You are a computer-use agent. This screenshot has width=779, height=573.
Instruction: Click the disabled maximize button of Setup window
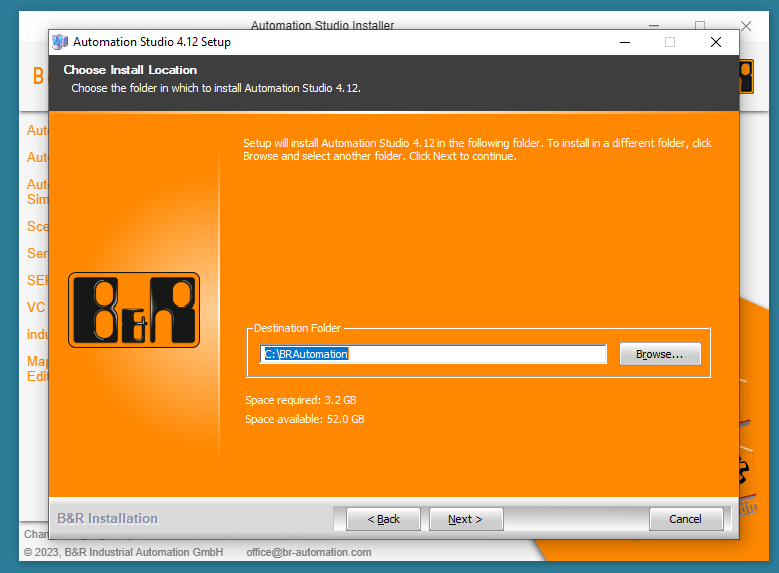[x=670, y=42]
